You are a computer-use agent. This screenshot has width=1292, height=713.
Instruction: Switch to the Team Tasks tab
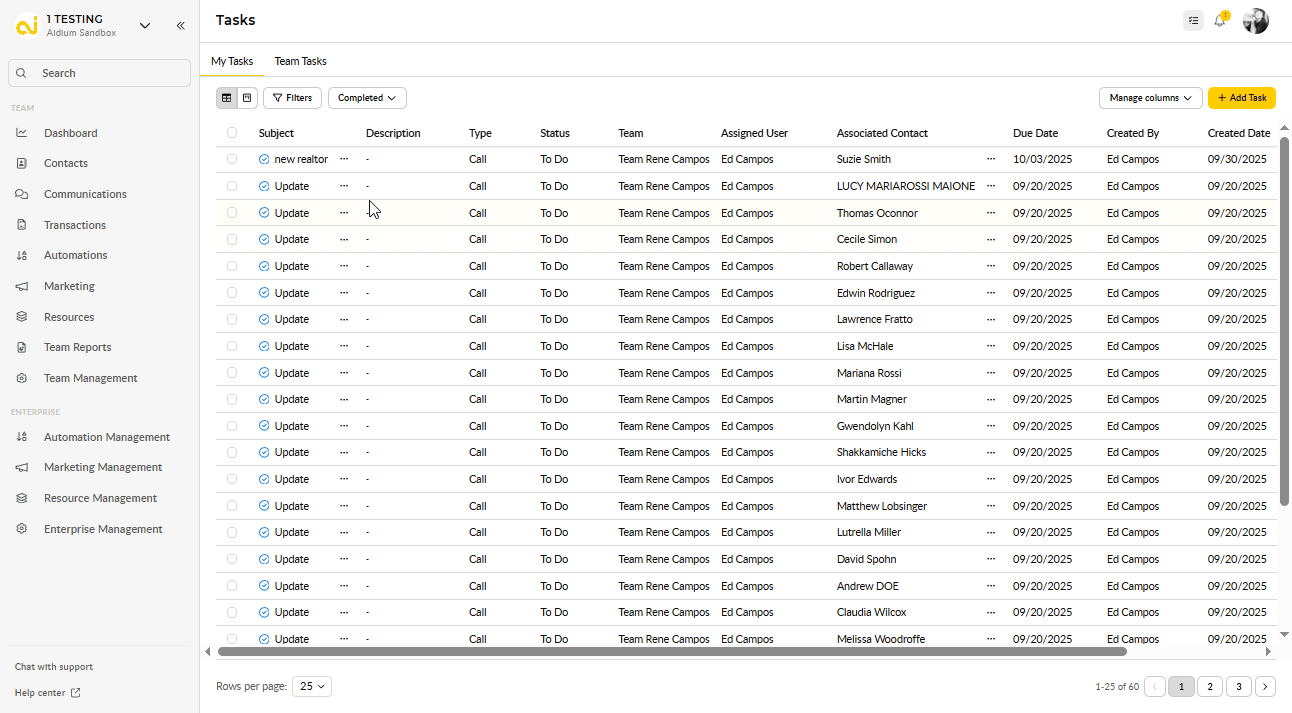click(300, 61)
